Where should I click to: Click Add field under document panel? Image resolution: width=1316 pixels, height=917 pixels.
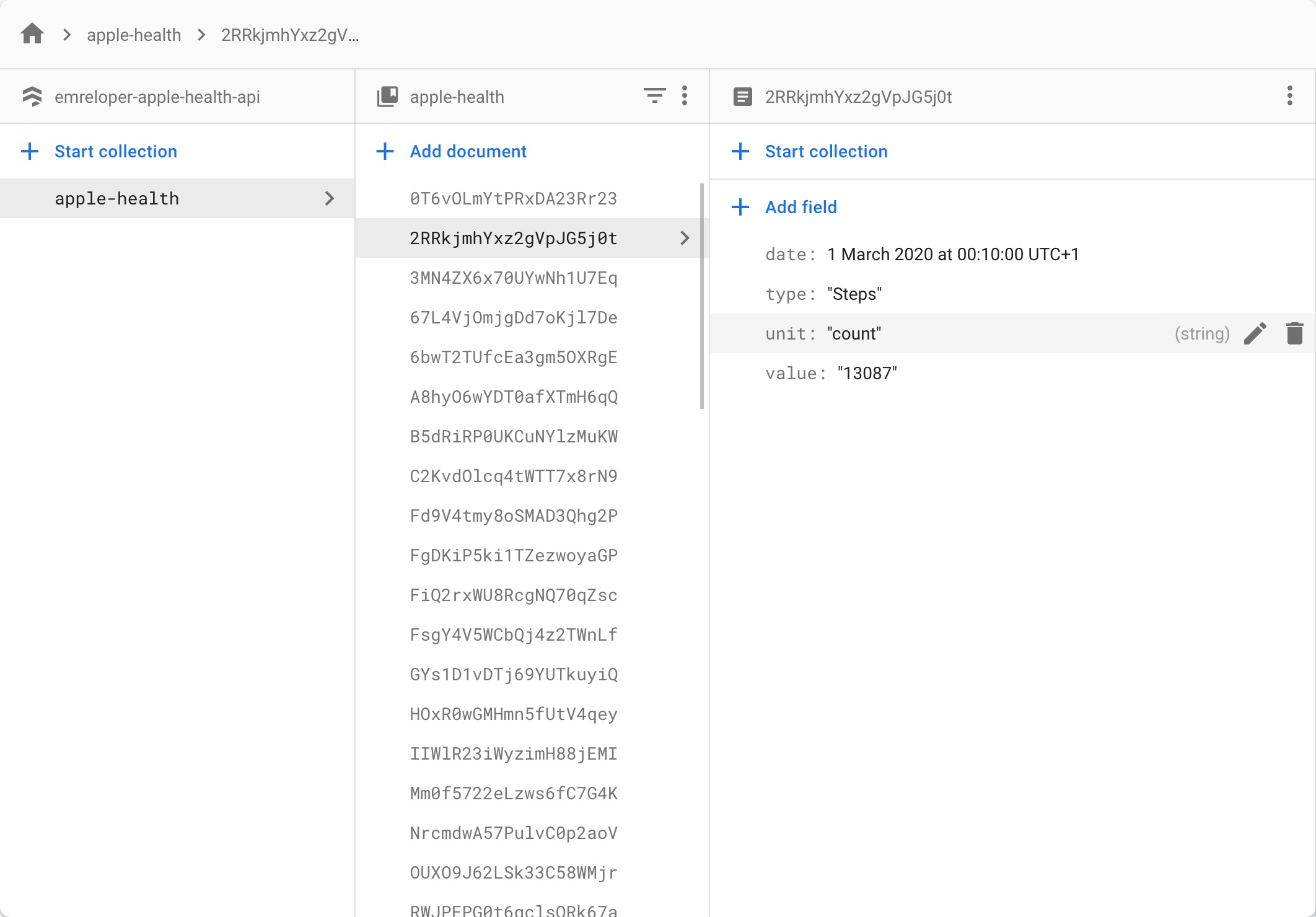click(x=800, y=207)
